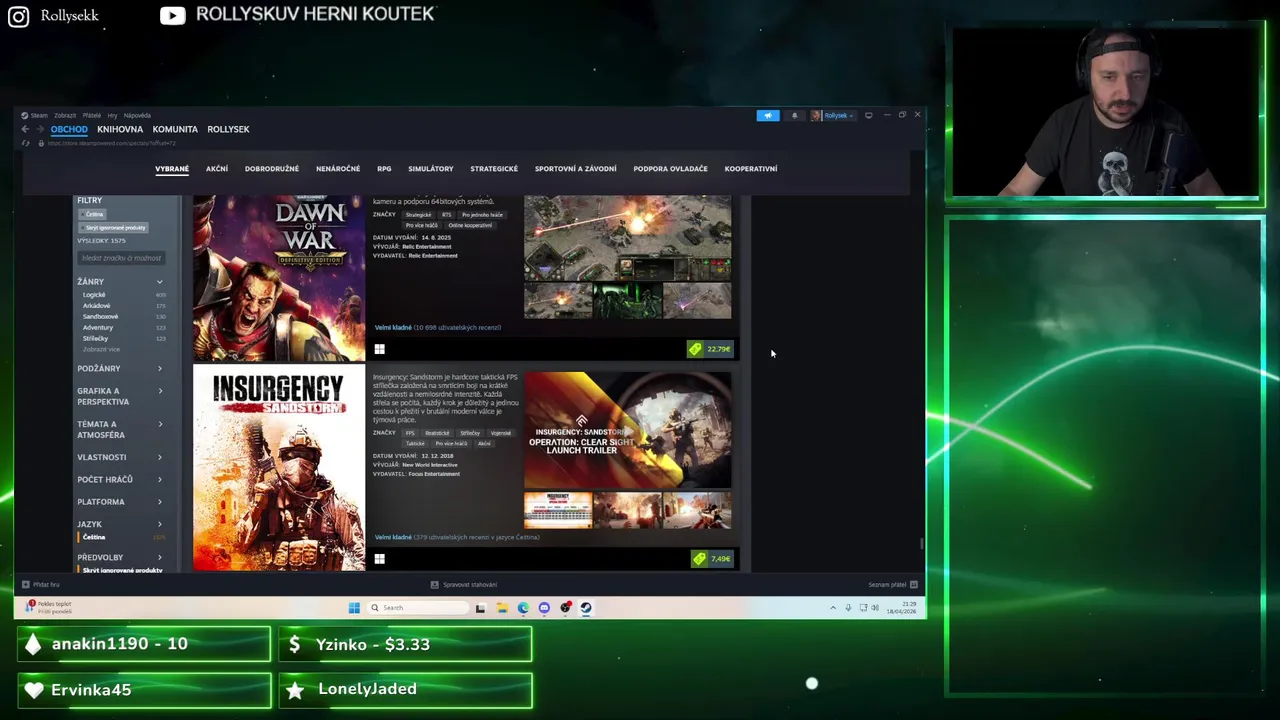Image resolution: width=1280 pixels, height=720 pixels.
Task: Click the blue announcements megaphone icon
Action: pos(767,115)
